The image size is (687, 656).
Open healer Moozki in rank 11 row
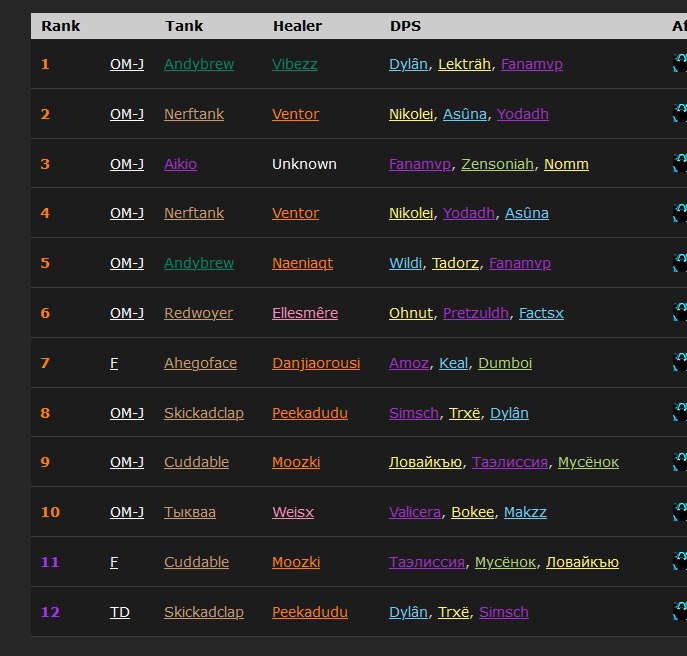(x=296, y=562)
